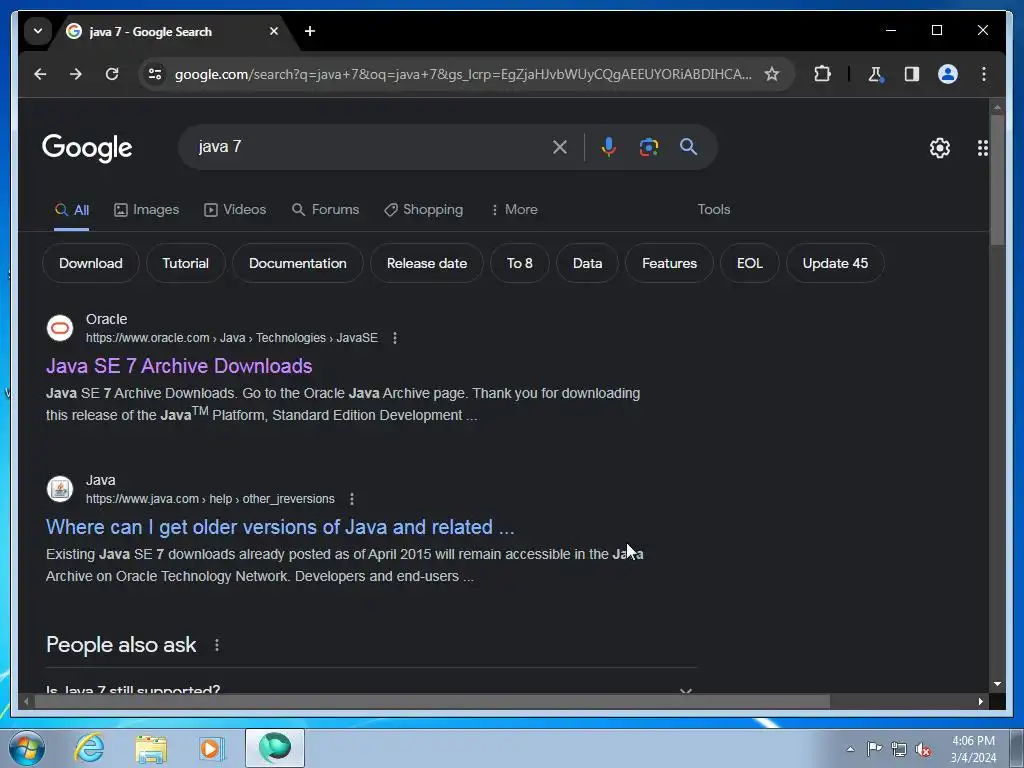This screenshot has width=1024, height=768.
Task: Filter by the Download chip
Action: [x=91, y=263]
